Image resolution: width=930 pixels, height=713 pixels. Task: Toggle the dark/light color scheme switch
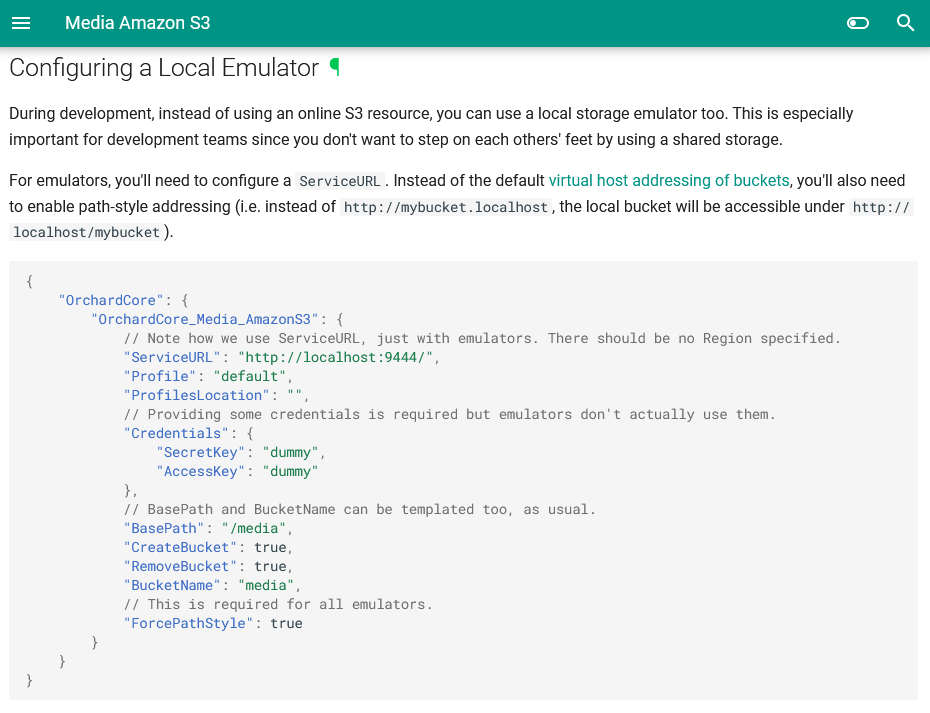(858, 23)
